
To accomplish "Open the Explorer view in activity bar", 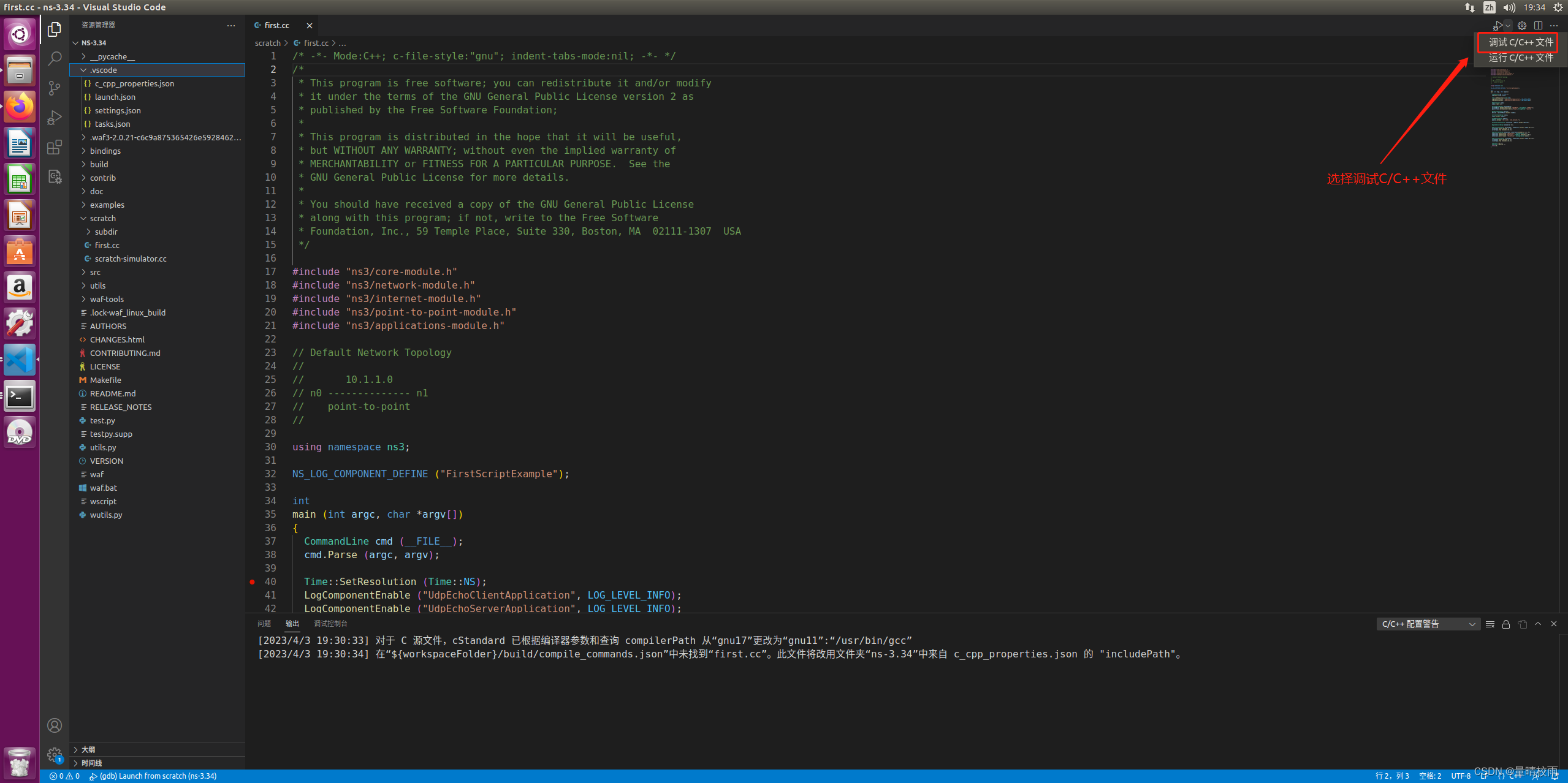I will pyautogui.click(x=55, y=29).
